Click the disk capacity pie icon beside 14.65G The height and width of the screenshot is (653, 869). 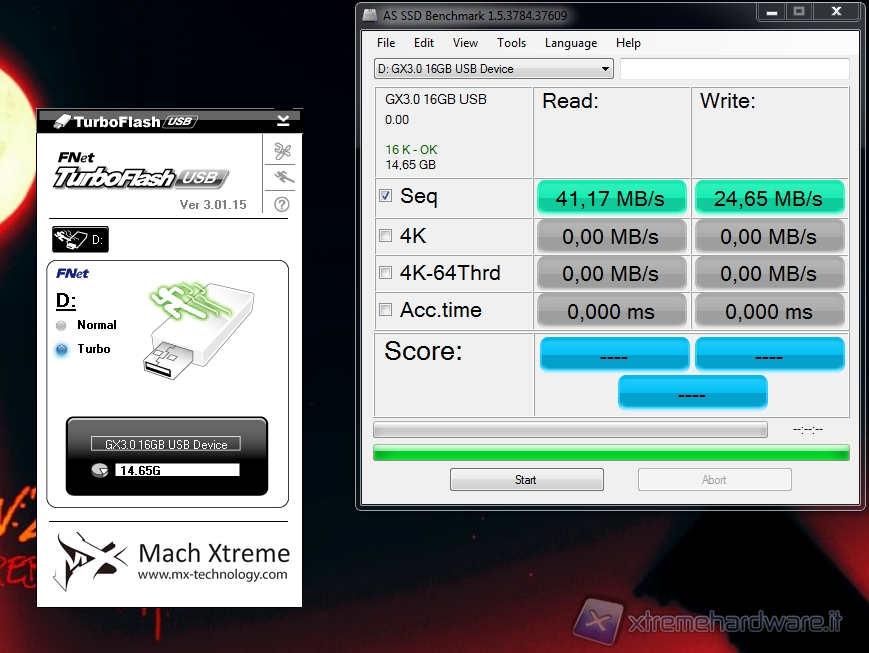point(99,470)
